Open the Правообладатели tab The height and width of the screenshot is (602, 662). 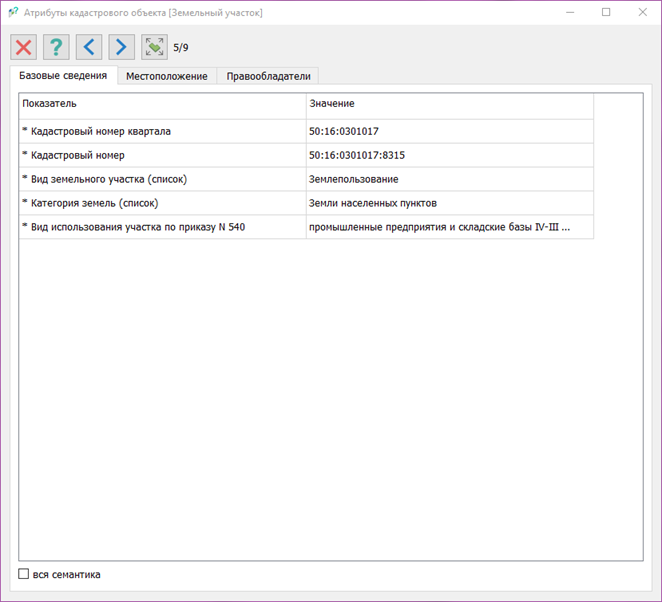(268, 76)
